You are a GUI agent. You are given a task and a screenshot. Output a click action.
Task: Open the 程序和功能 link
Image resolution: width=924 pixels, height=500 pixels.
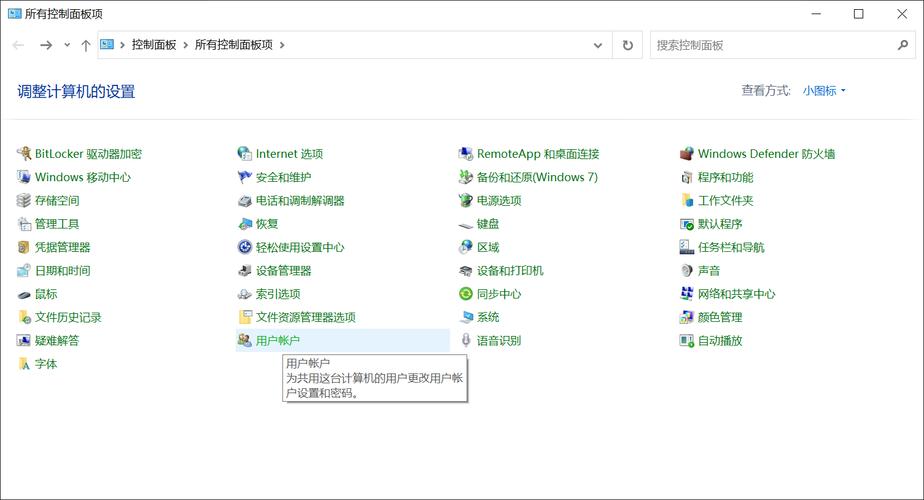(725, 177)
